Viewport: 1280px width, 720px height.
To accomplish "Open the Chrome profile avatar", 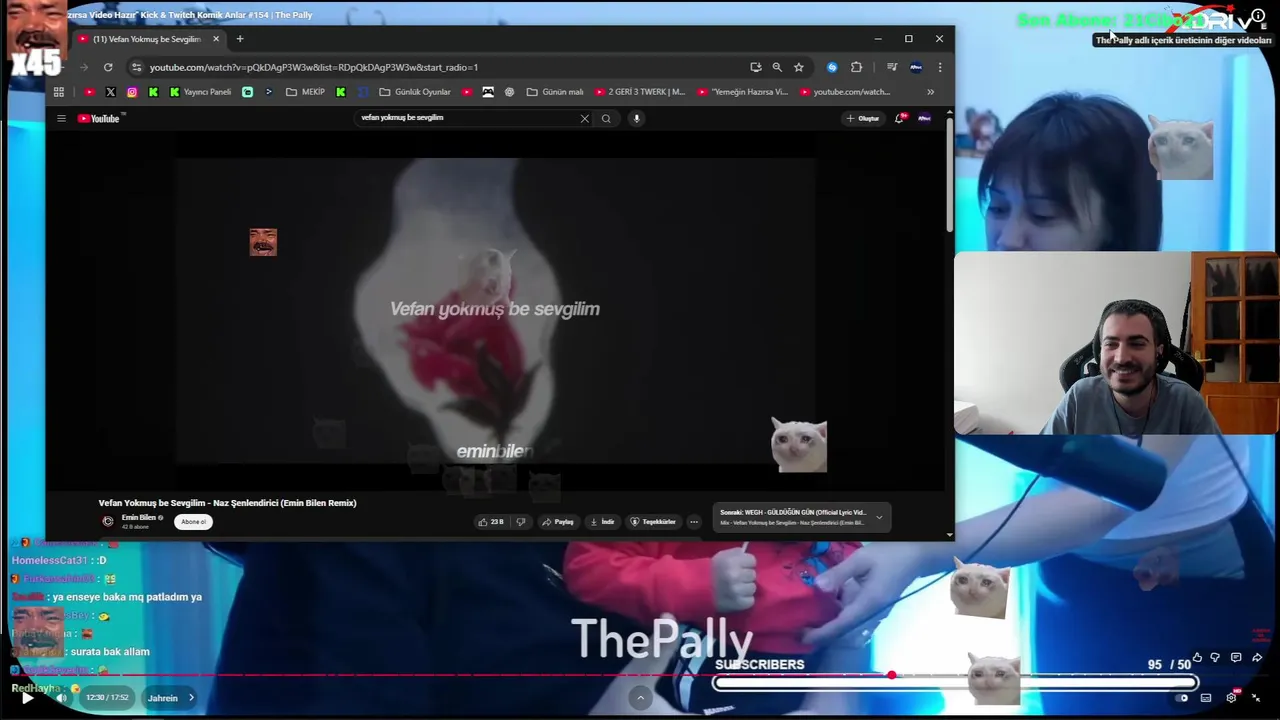I will [x=916, y=67].
